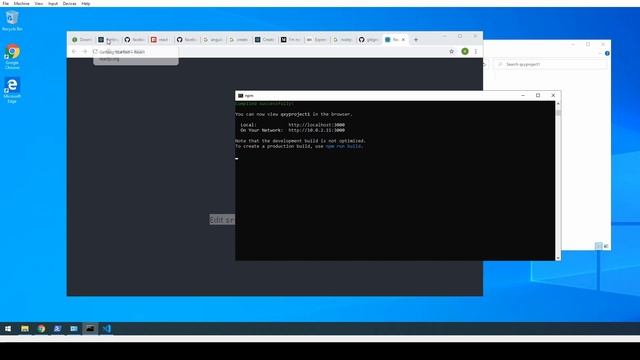Close the active React App tab
The width and height of the screenshot is (640, 360).
coord(403,40)
